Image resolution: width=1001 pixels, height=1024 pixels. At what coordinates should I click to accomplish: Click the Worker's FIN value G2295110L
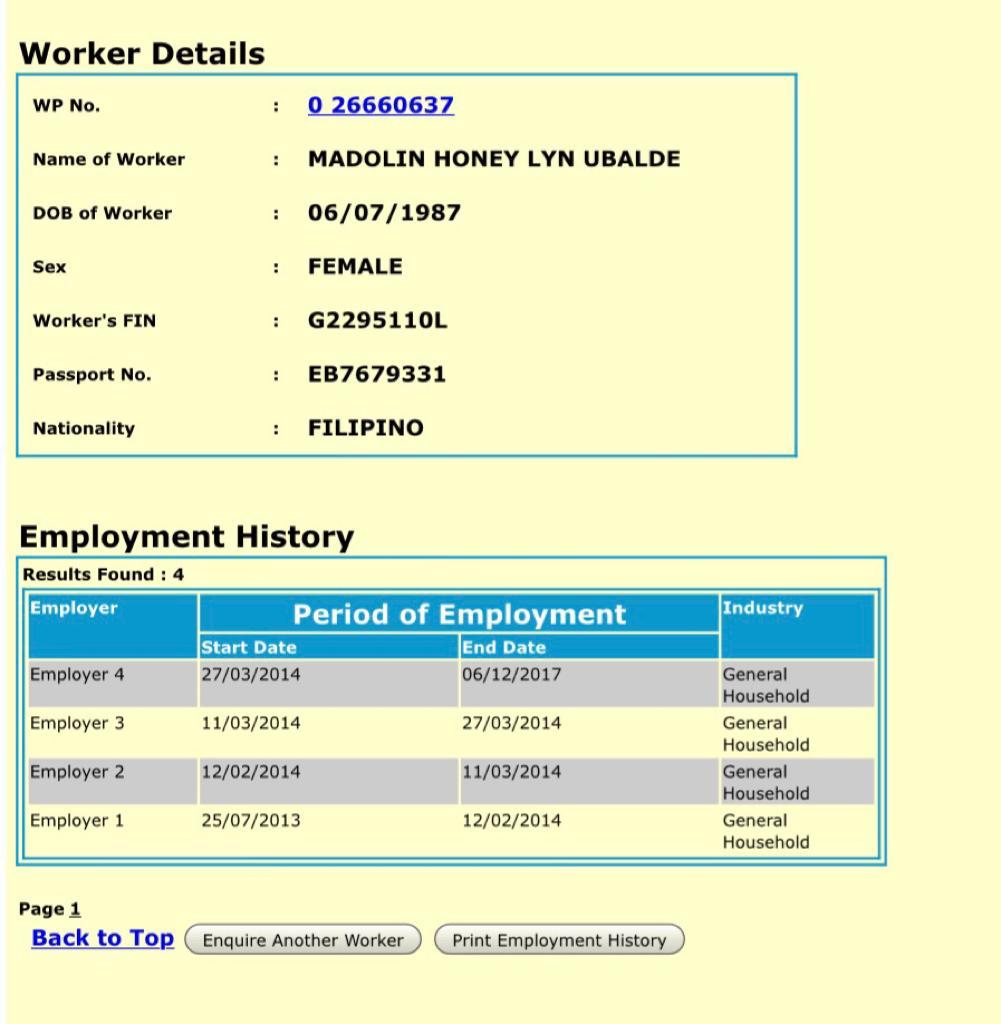pos(378,321)
